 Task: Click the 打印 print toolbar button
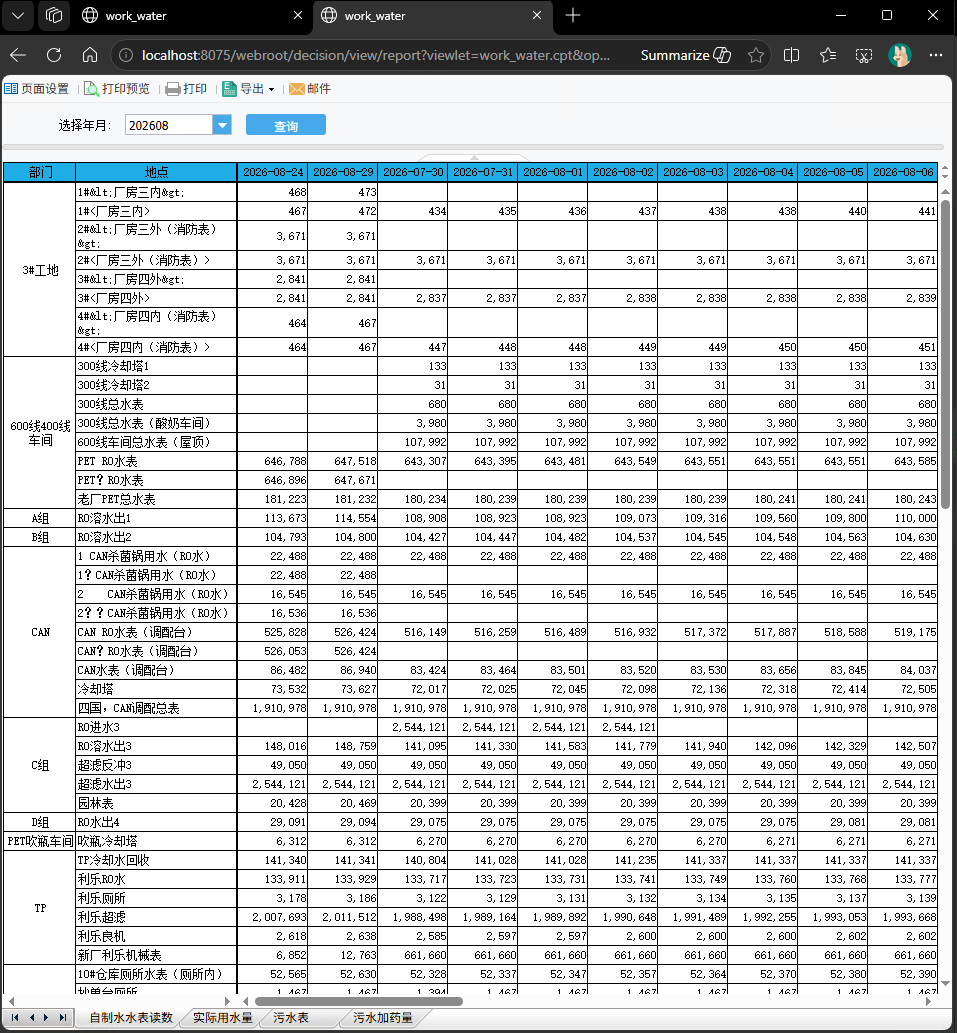coord(186,89)
